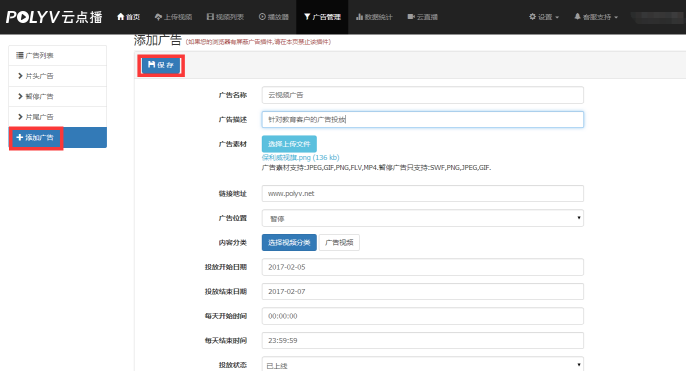
Task: Open the 广告管理 tab
Action: [x=322, y=17]
